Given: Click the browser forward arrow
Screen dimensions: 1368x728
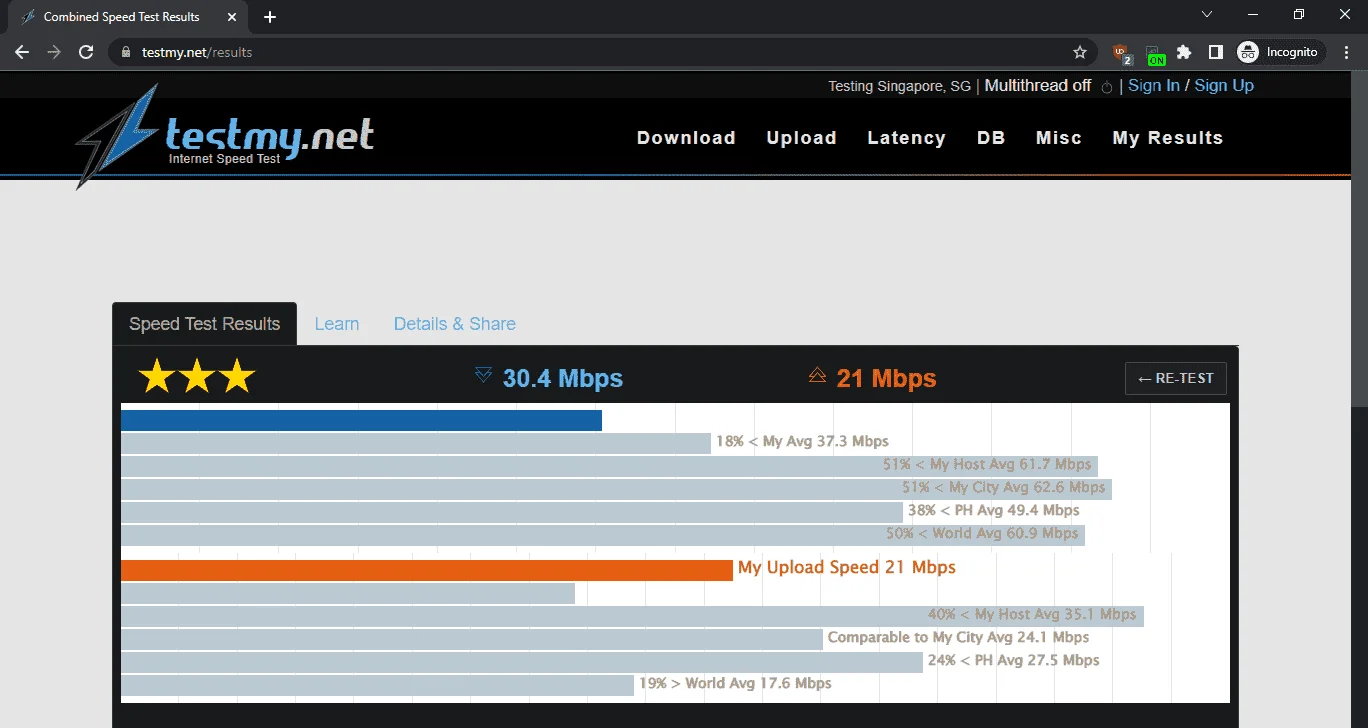Looking at the screenshot, I should (54, 52).
